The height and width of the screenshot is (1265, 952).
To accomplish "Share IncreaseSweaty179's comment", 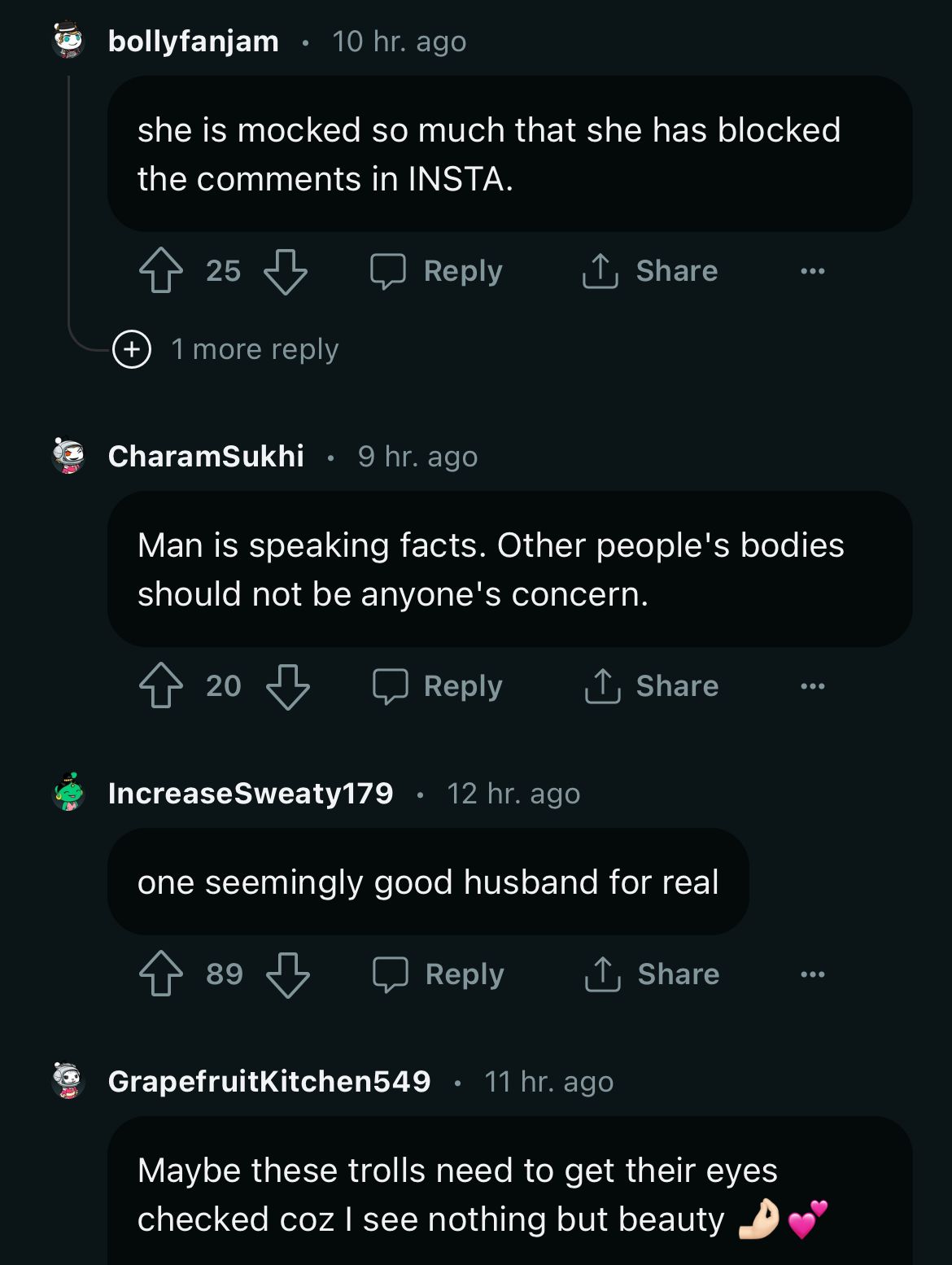I will 653,974.
